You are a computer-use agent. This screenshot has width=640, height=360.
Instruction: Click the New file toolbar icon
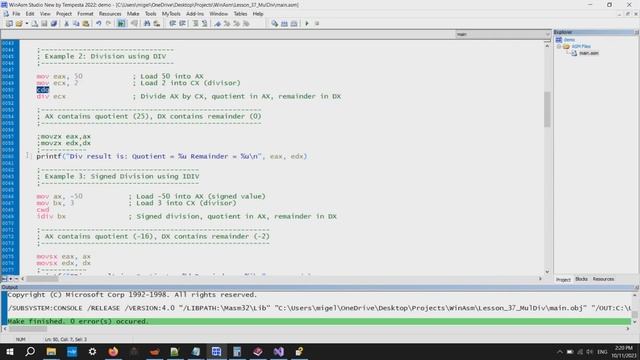9,24
